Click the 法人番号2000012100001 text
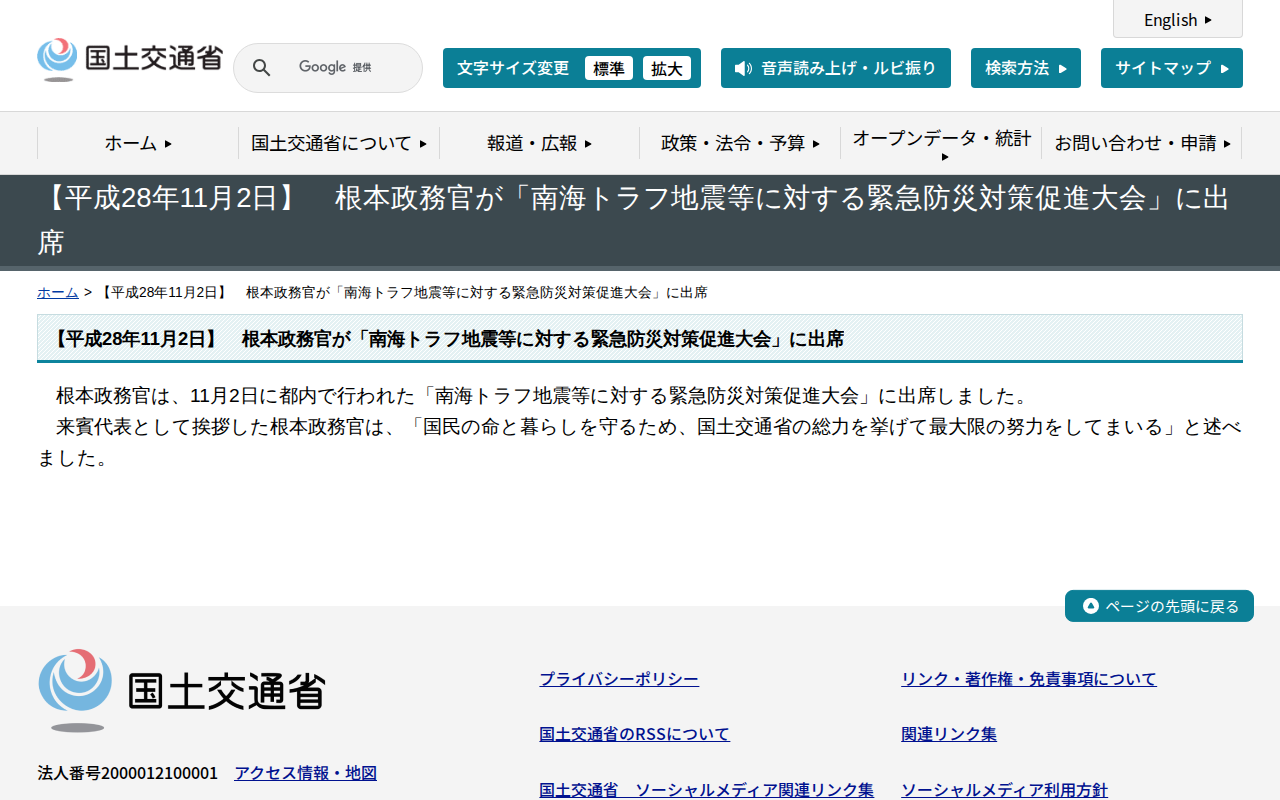The height and width of the screenshot is (800, 1280). click(128, 773)
